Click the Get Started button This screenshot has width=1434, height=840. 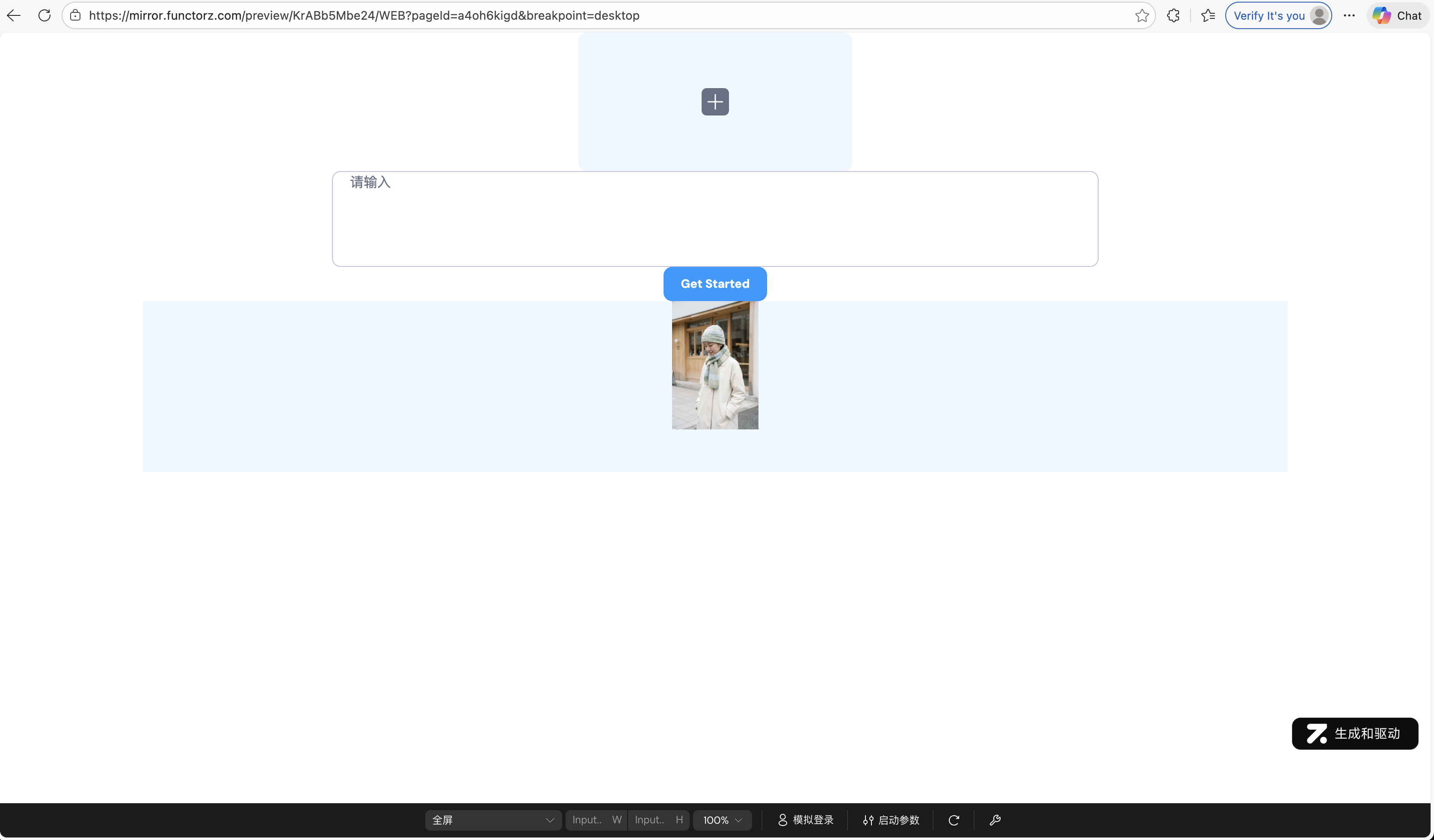(x=715, y=284)
